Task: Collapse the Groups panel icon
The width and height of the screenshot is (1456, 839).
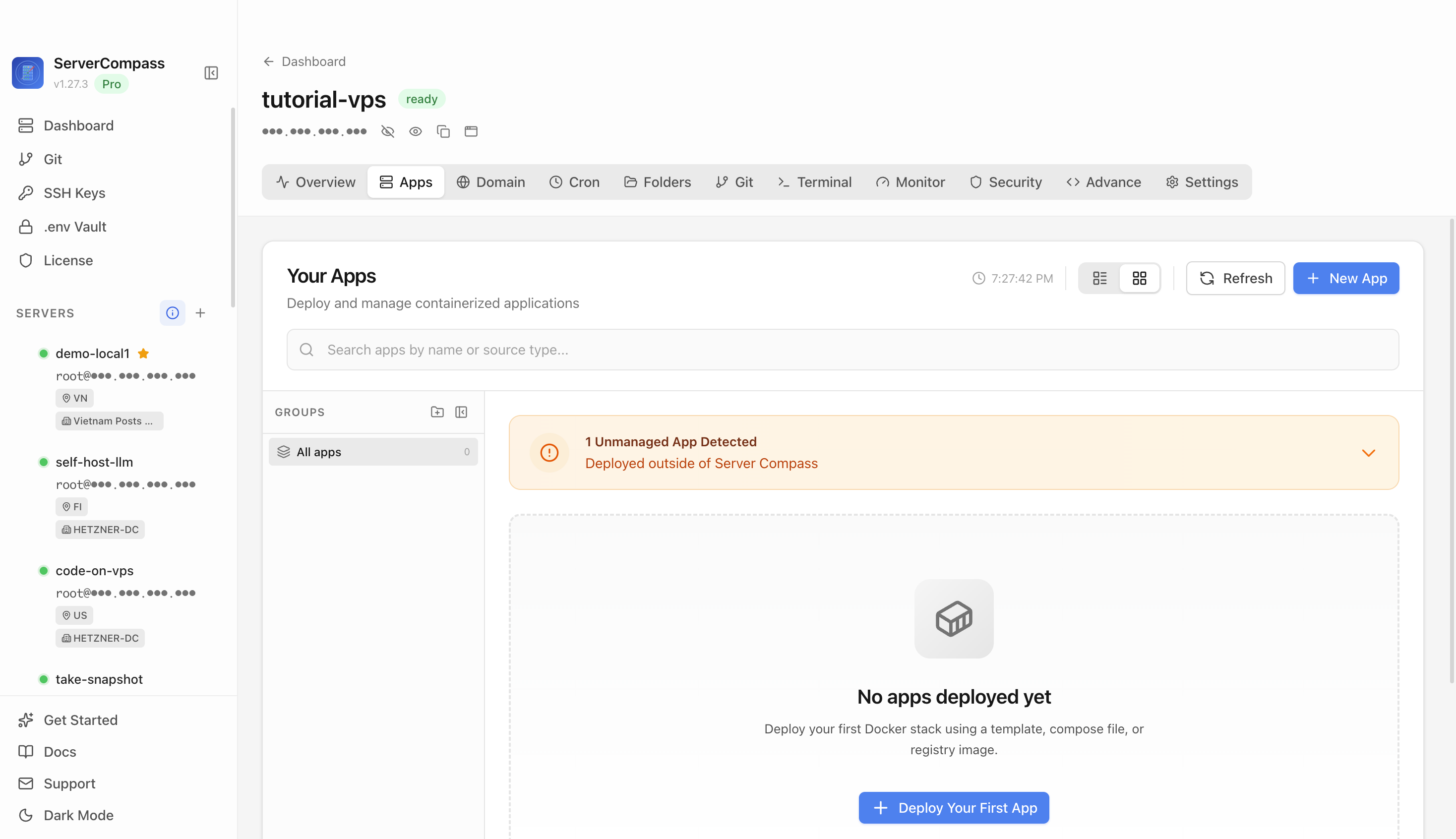Action: [461, 412]
